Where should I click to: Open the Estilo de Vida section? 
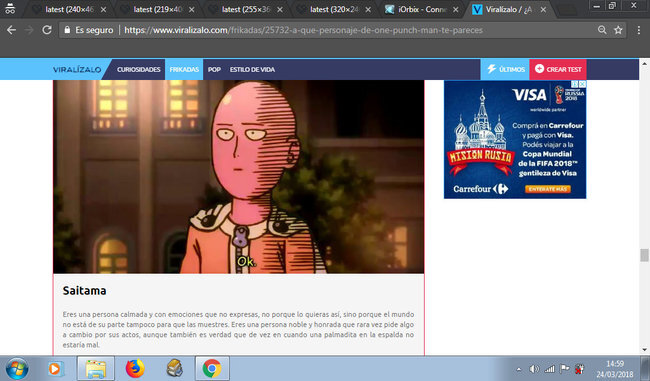point(252,70)
